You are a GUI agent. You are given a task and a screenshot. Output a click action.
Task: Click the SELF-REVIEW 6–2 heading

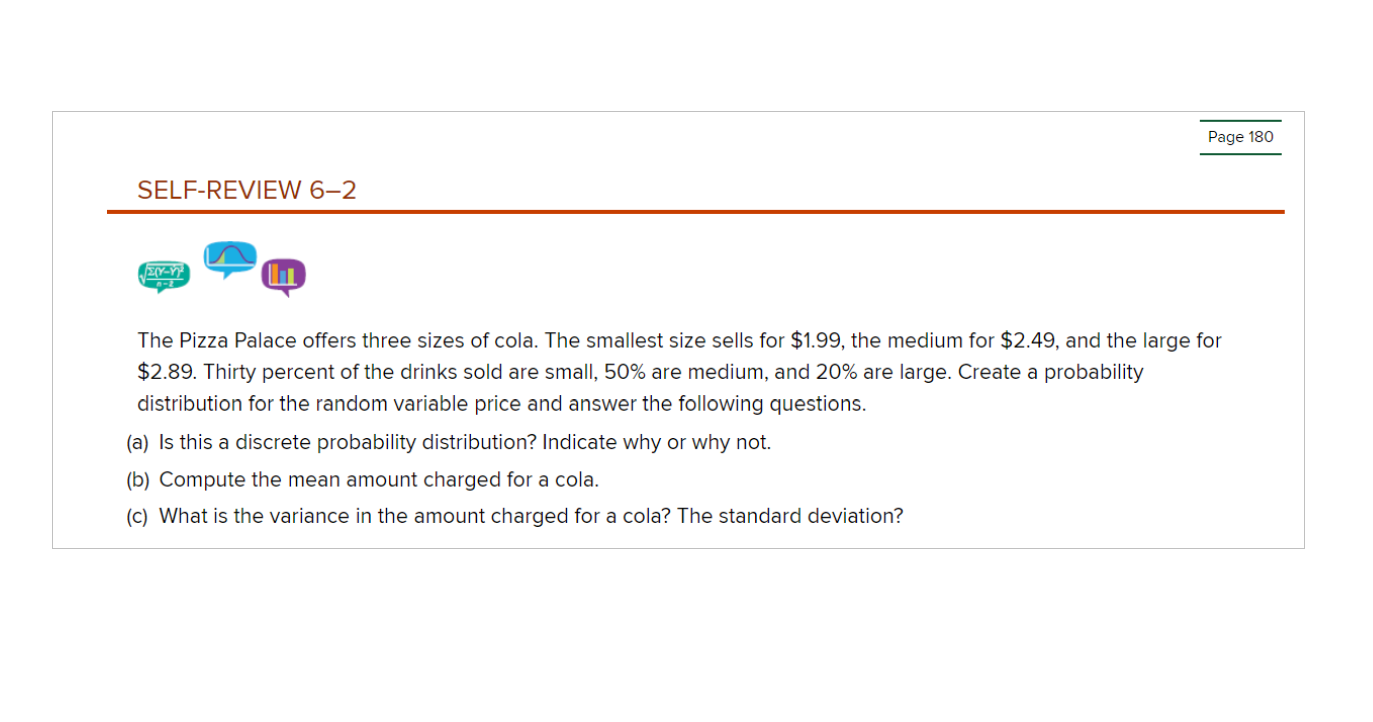(247, 190)
